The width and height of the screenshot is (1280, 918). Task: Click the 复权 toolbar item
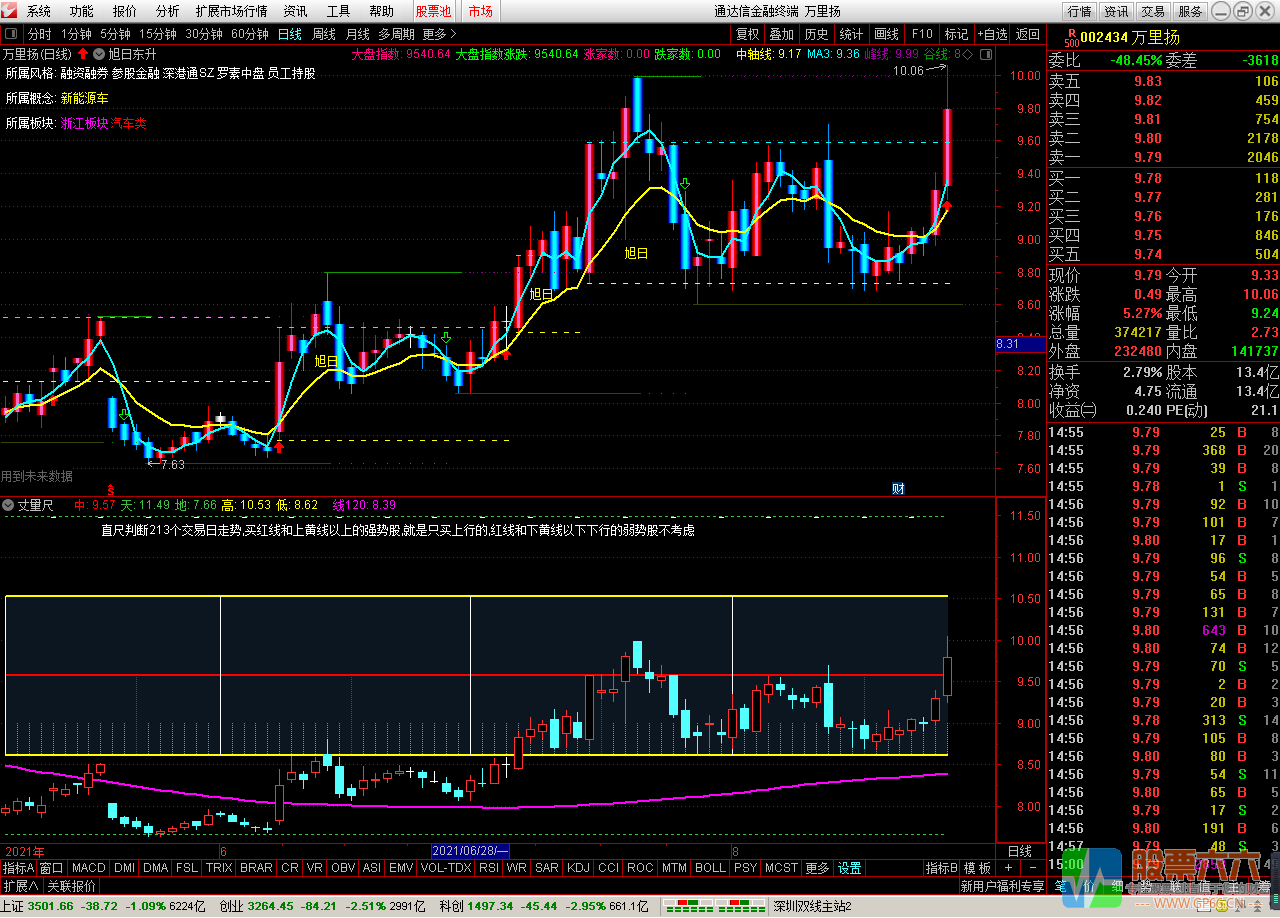click(747, 34)
